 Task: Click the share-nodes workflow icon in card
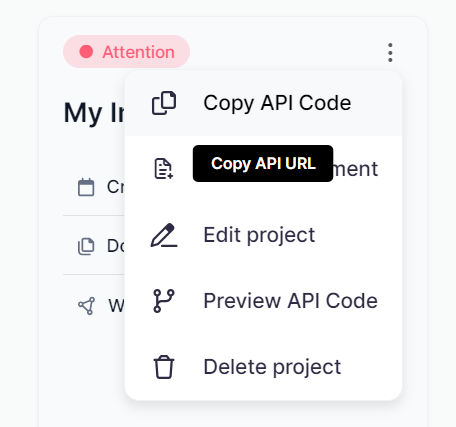[87, 306]
